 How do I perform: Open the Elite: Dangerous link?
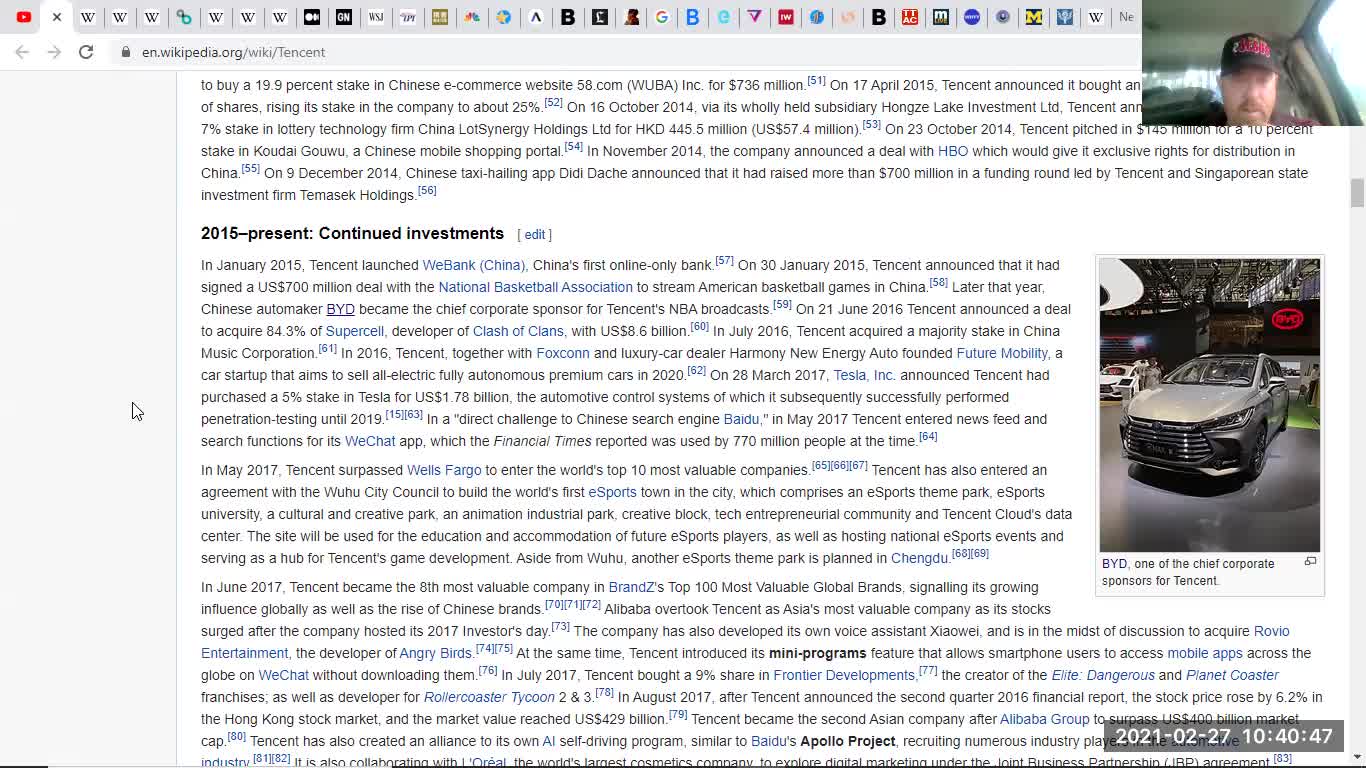coord(1103,675)
